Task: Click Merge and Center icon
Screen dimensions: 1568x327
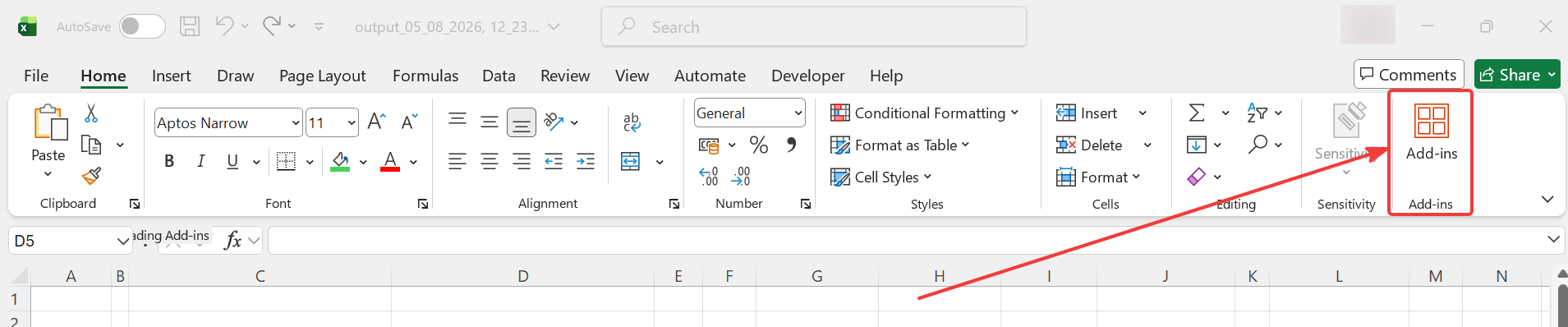Action: (631, 162)
